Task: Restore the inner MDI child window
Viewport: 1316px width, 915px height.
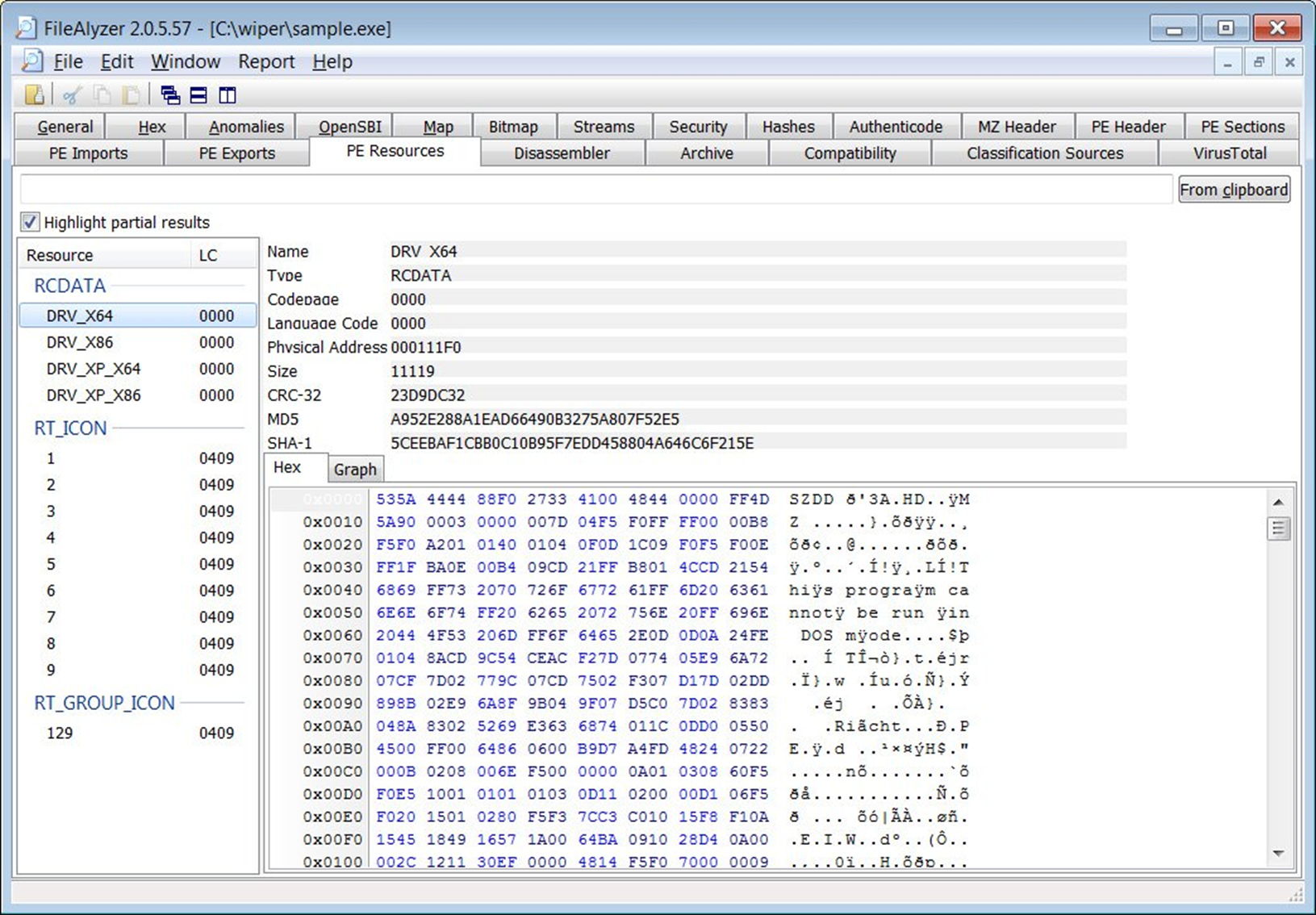Action: pyautogui.click(x=1259, y=62)
